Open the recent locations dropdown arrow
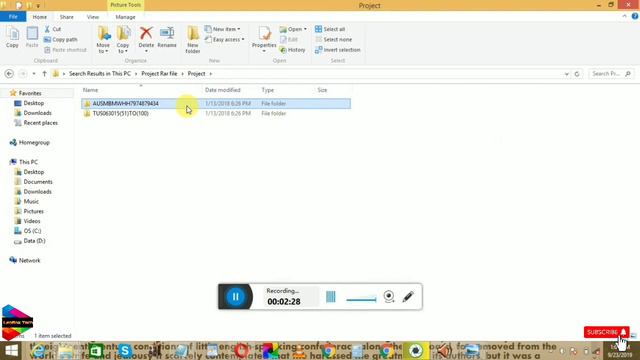 34,74
